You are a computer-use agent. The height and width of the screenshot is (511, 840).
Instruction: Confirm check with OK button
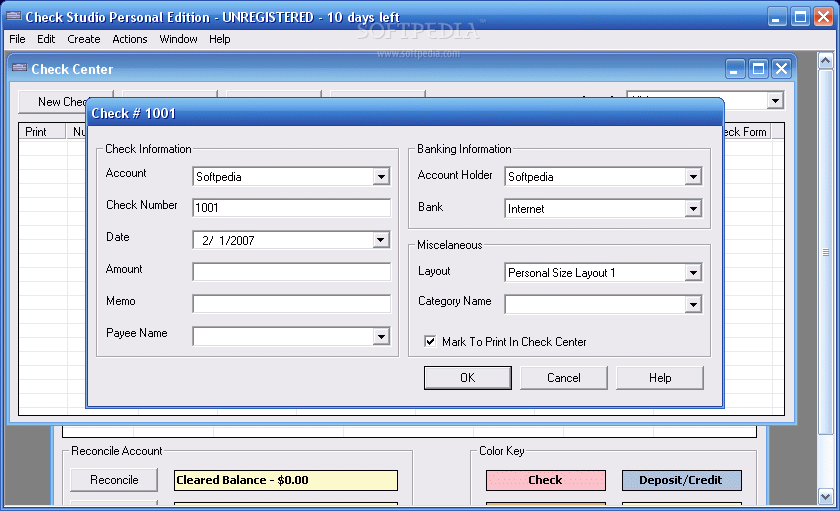[x=468, y=378]
